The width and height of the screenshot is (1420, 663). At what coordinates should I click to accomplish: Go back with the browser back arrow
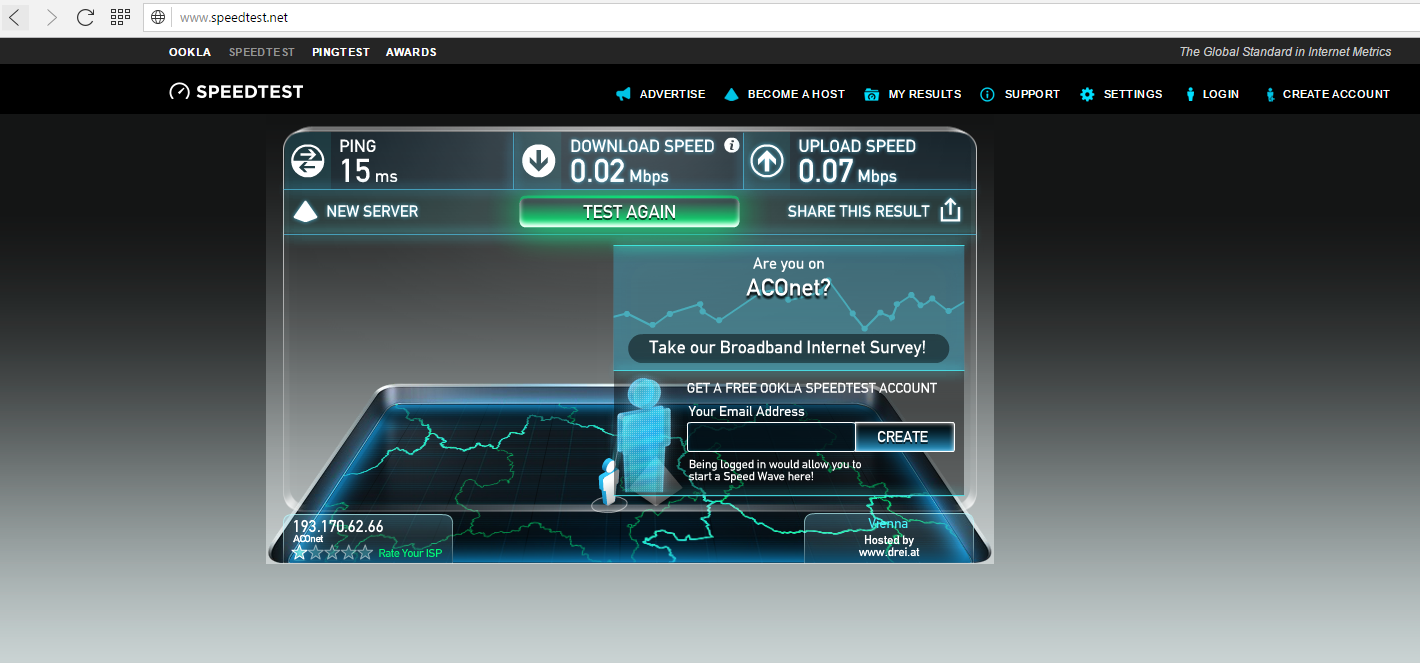16,17
